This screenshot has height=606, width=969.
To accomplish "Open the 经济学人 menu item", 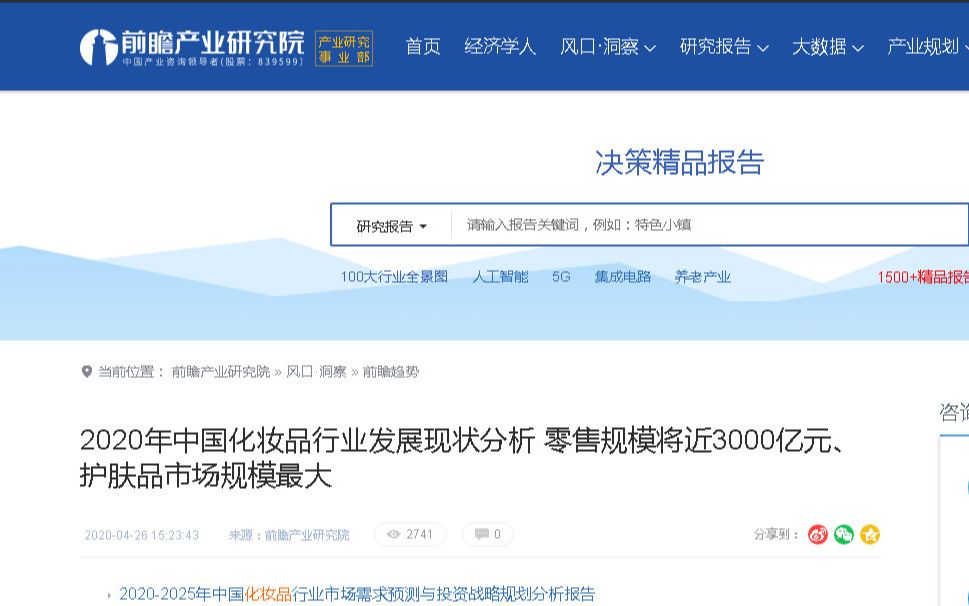I will point(500,47).
